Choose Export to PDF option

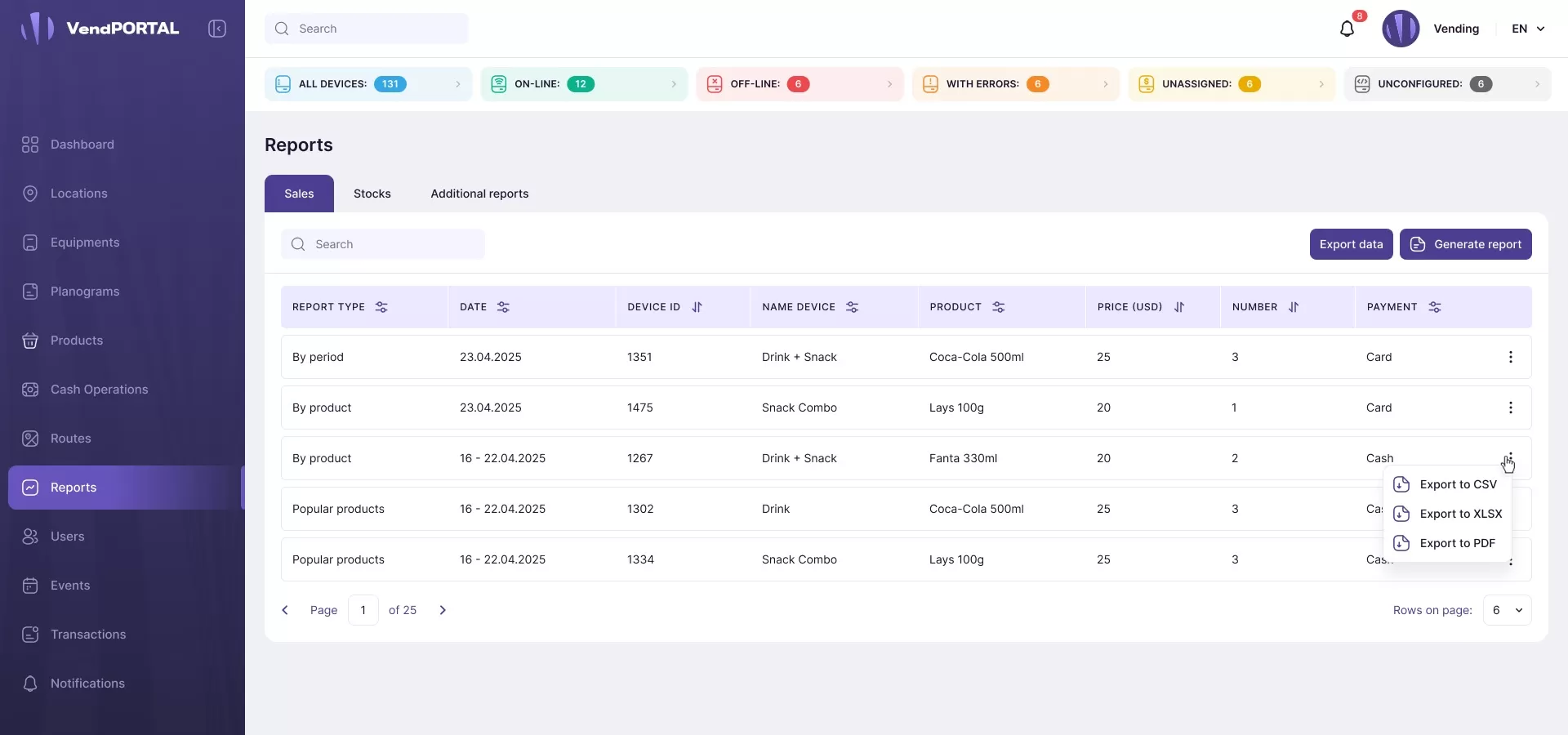pyautogui.click(x=1457, y=543)
